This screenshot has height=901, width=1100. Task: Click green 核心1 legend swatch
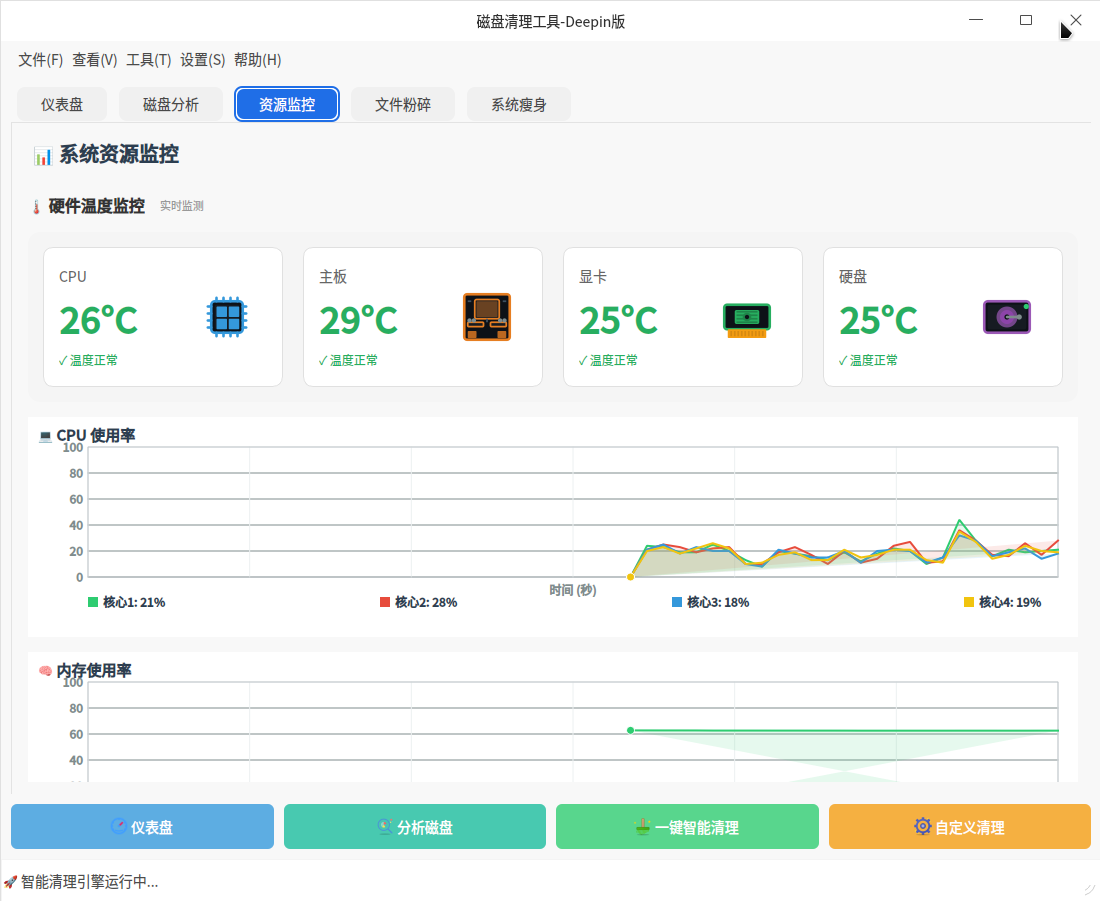pyautogui.click(x=93, y=602)
